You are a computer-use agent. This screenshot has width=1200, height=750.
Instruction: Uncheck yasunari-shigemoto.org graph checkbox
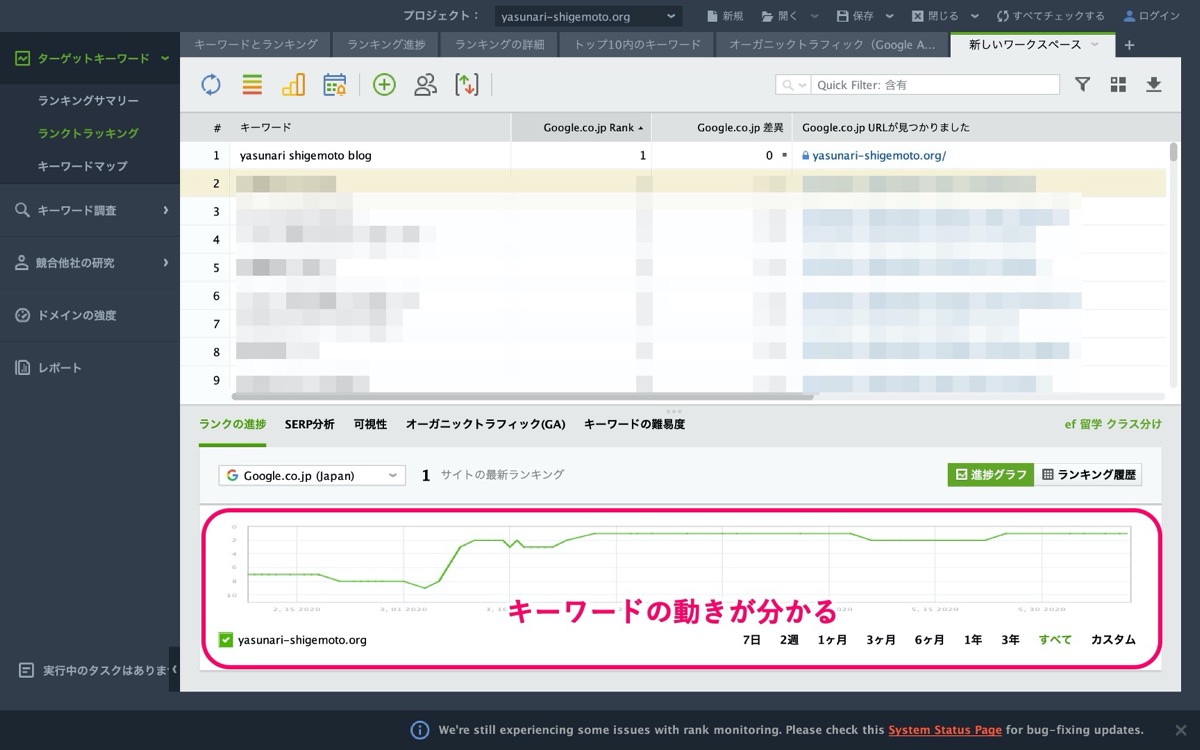pos(226,640)
